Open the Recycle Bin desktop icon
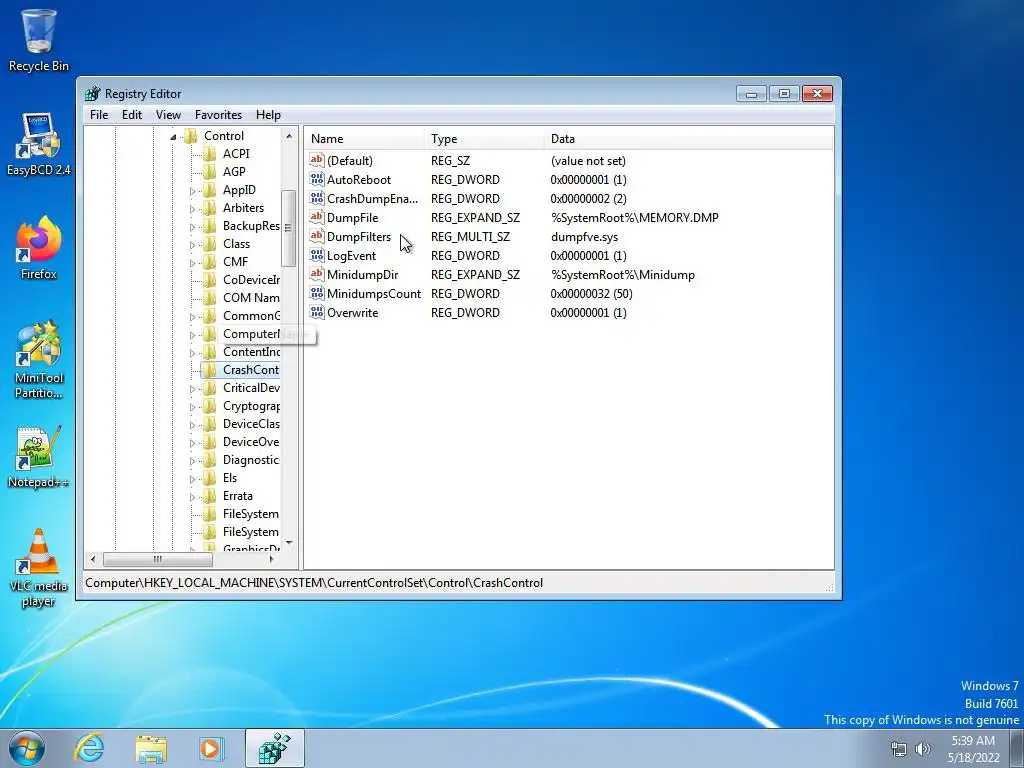 point(38,40)
